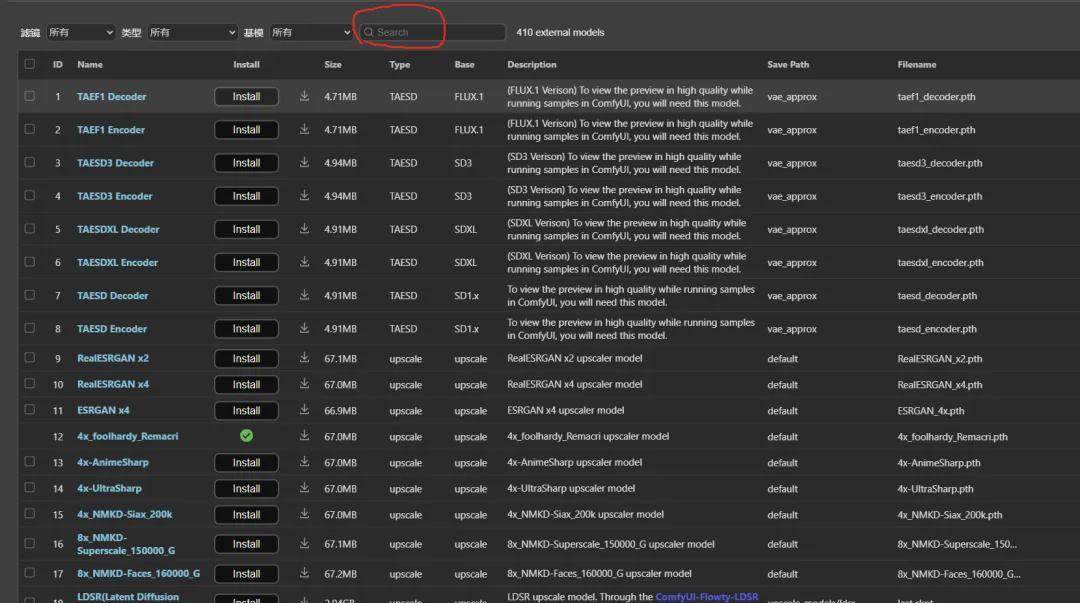Click the Install button for 4x-AnimeSharp
Image resolution: width=1080 pixels, height=603 pixels.
click(x=246, y=462)
